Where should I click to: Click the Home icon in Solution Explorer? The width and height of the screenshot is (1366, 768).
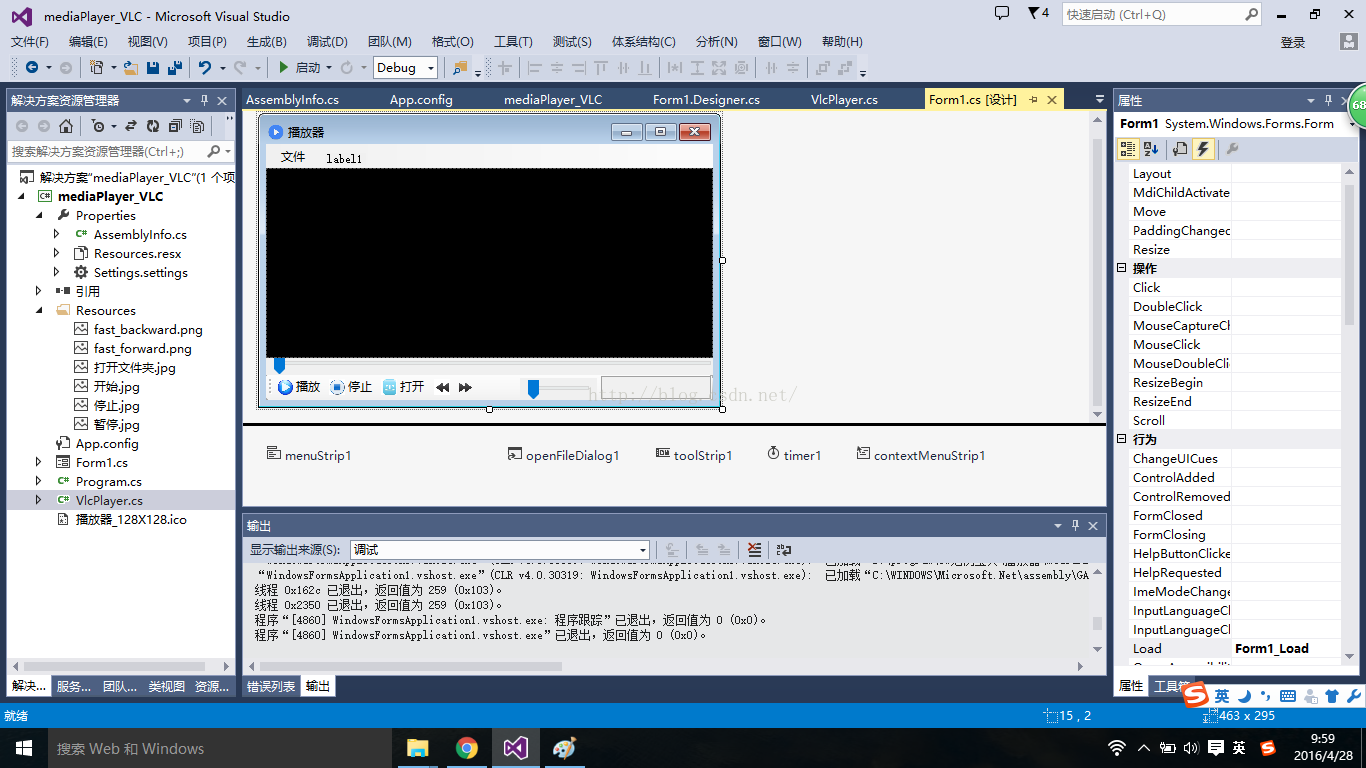66,126
